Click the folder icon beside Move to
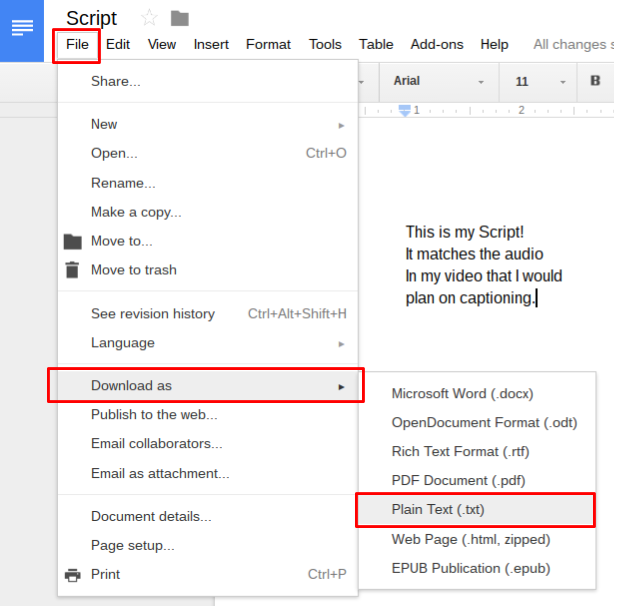 (73, 242)
